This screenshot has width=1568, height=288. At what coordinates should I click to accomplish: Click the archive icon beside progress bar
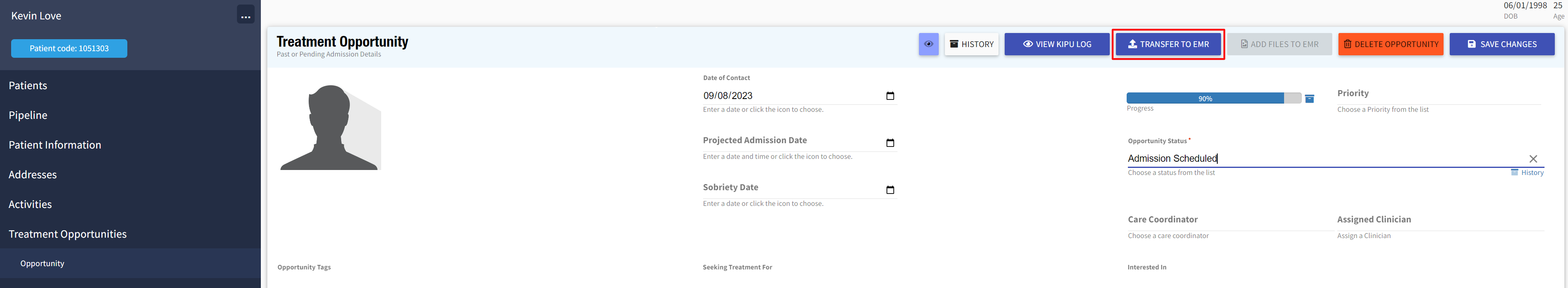click(x=1309, y=99)
